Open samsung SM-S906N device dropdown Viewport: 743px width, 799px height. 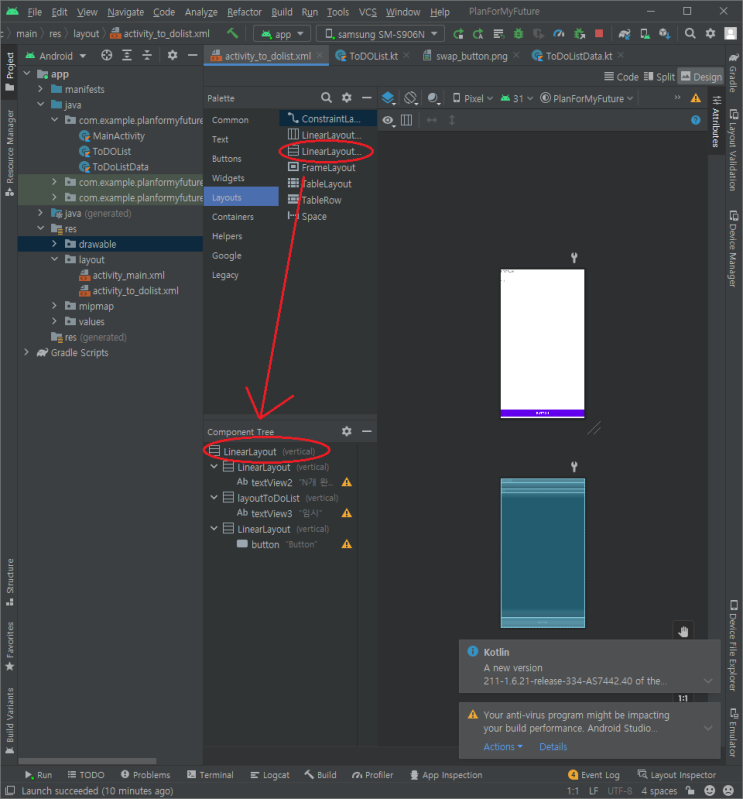(x=381, y=34)
